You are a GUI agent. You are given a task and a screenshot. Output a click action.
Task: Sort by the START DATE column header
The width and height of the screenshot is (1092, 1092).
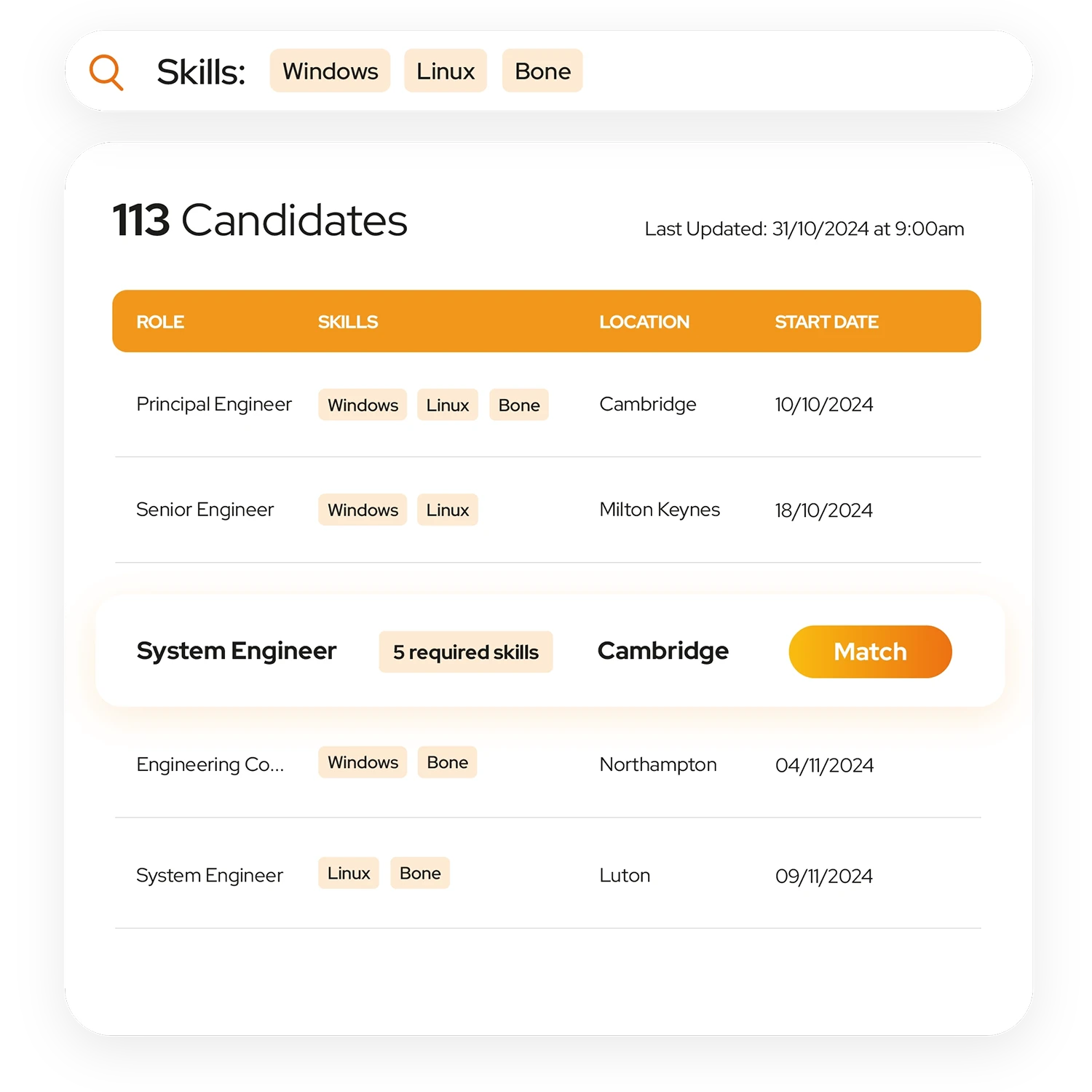pos(826,322)
